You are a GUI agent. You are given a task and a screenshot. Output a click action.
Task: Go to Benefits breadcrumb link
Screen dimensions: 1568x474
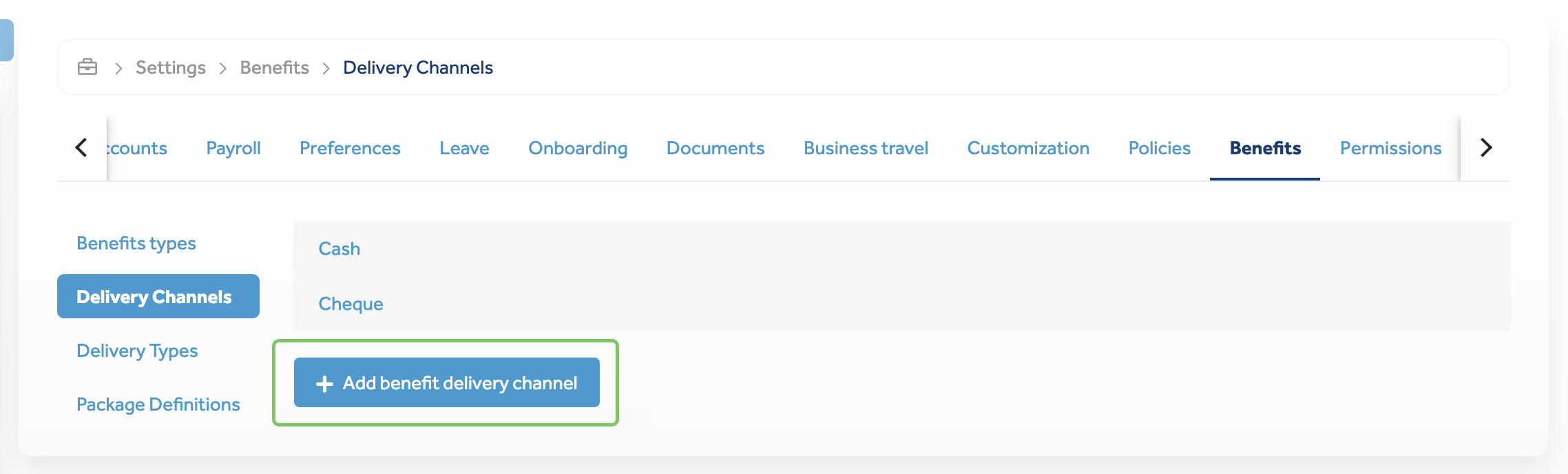(x=274, y=68)
